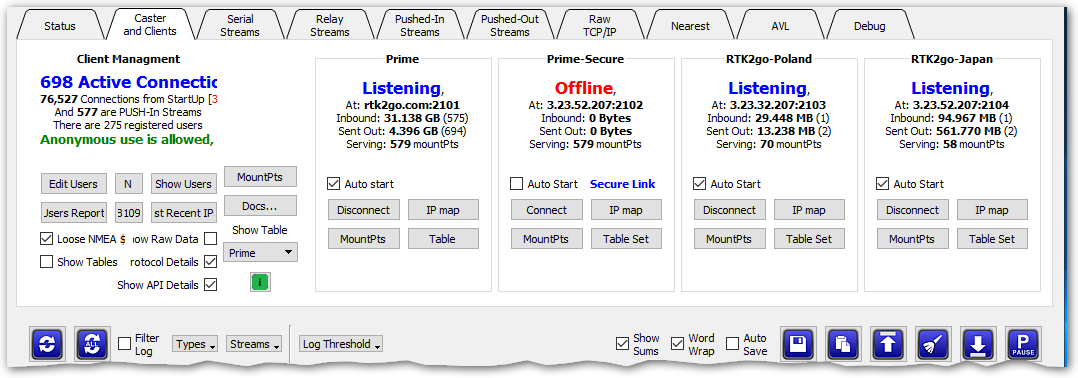
Task: Click the 3109 button
Action: pos(129,213)
